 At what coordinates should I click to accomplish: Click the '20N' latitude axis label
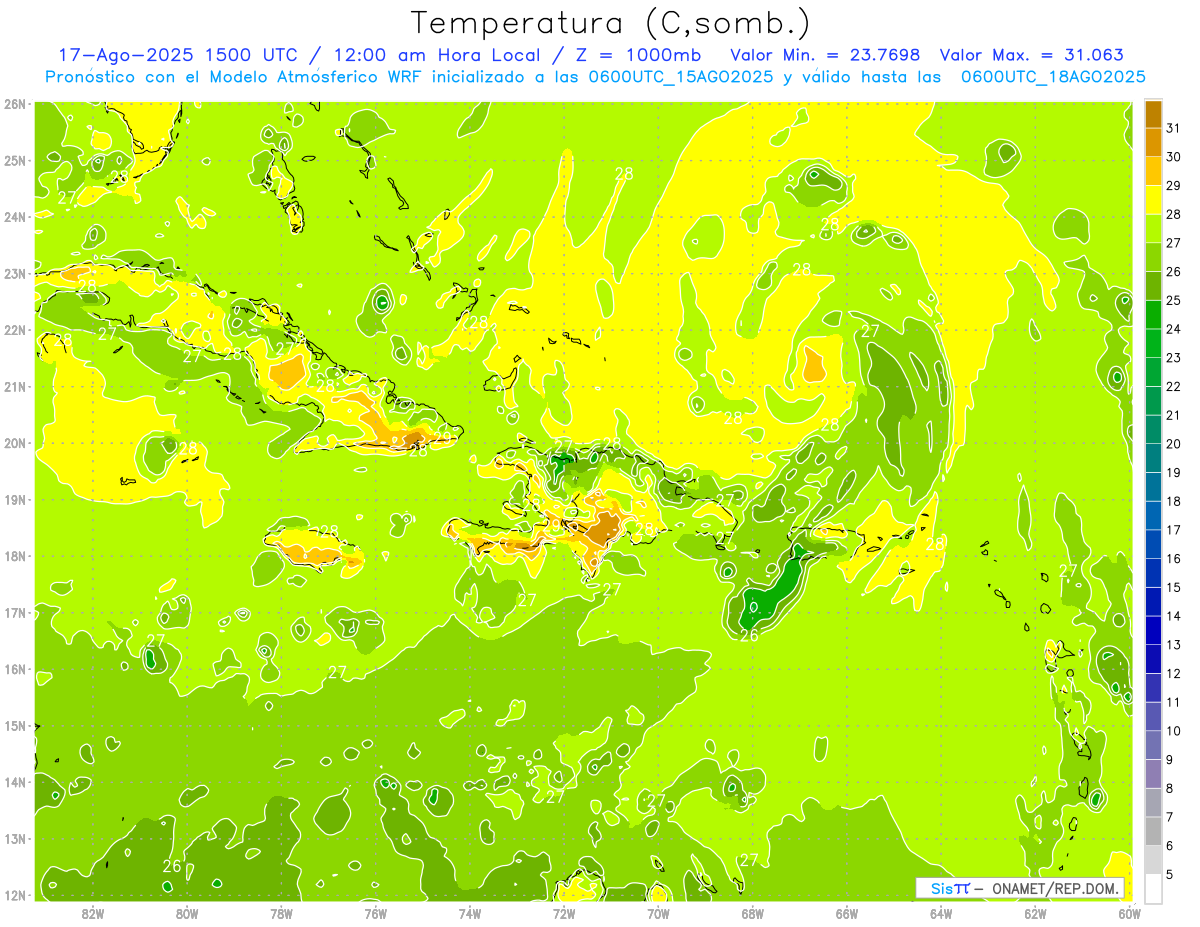pos(16,443)
